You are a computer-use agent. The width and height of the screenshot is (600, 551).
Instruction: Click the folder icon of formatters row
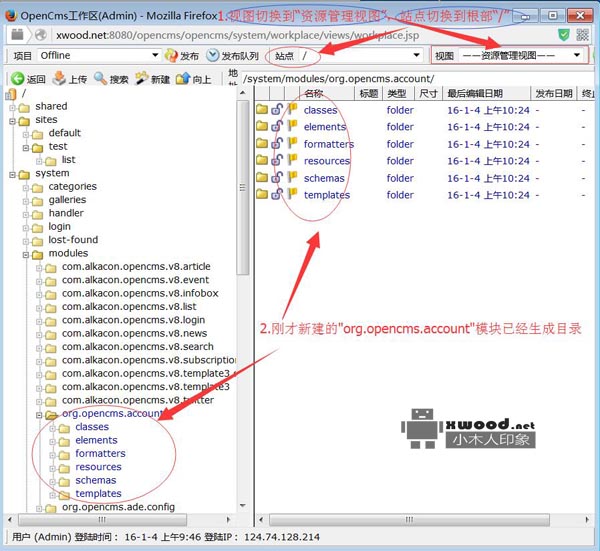click(262, 143)
